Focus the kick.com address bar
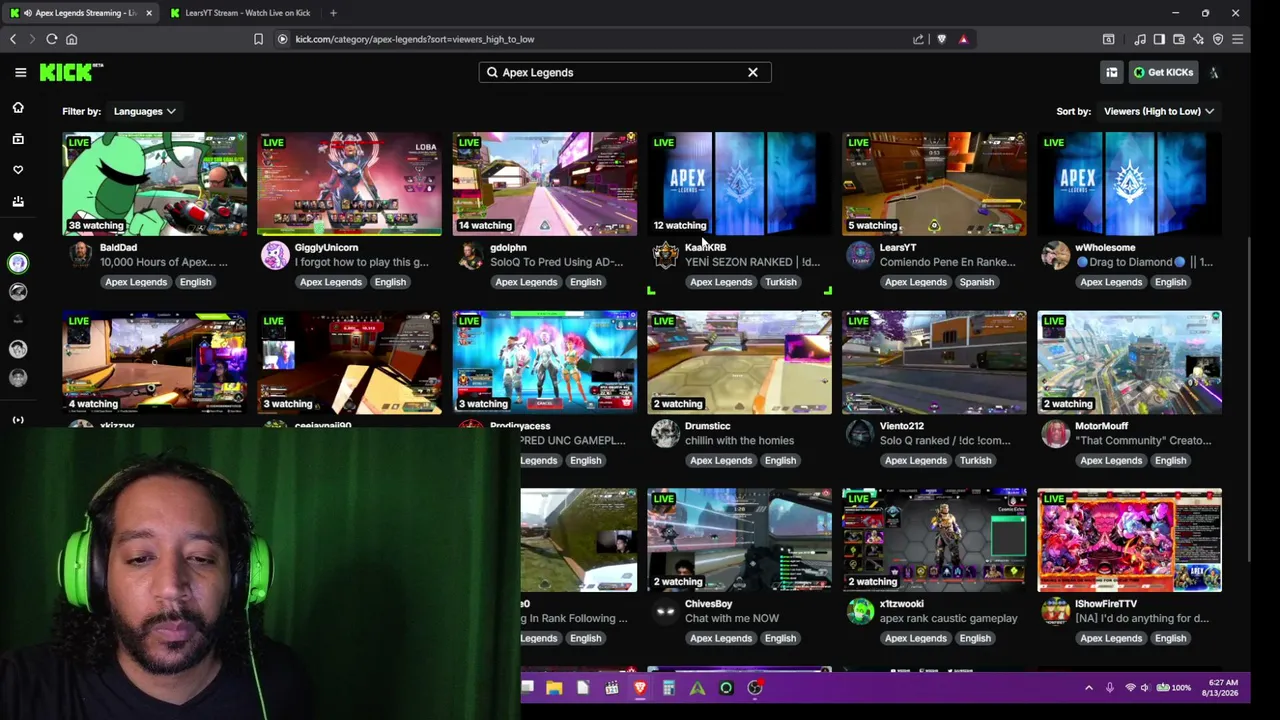Viewport: 1280px width, 720px height. tap(600, 39)
